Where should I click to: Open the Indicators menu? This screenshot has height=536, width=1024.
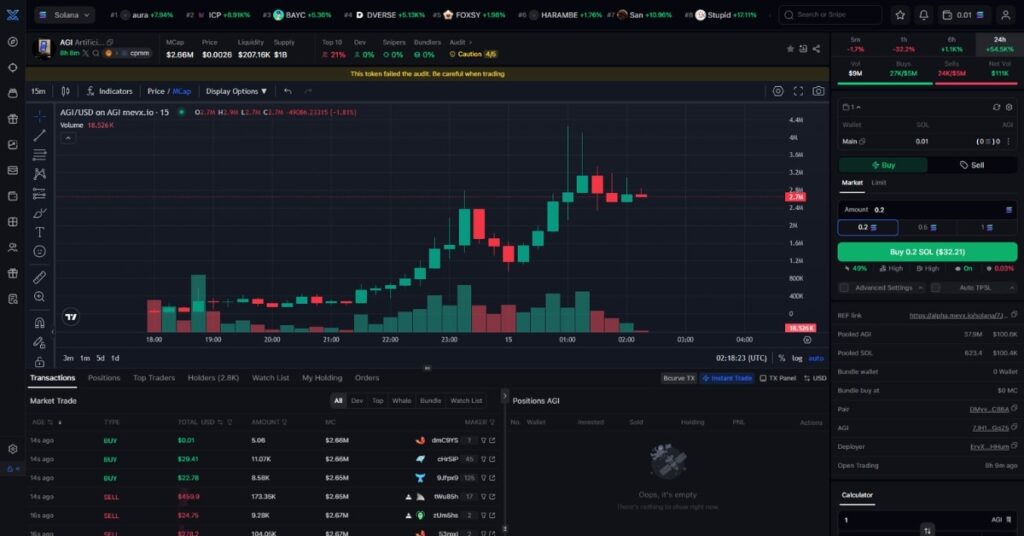pos(109,91)
